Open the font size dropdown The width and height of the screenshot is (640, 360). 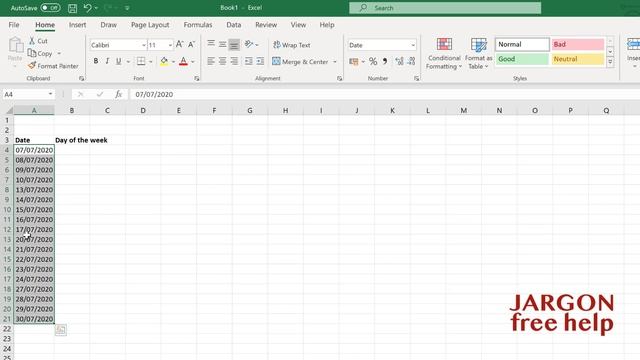(x=170, y=45)
